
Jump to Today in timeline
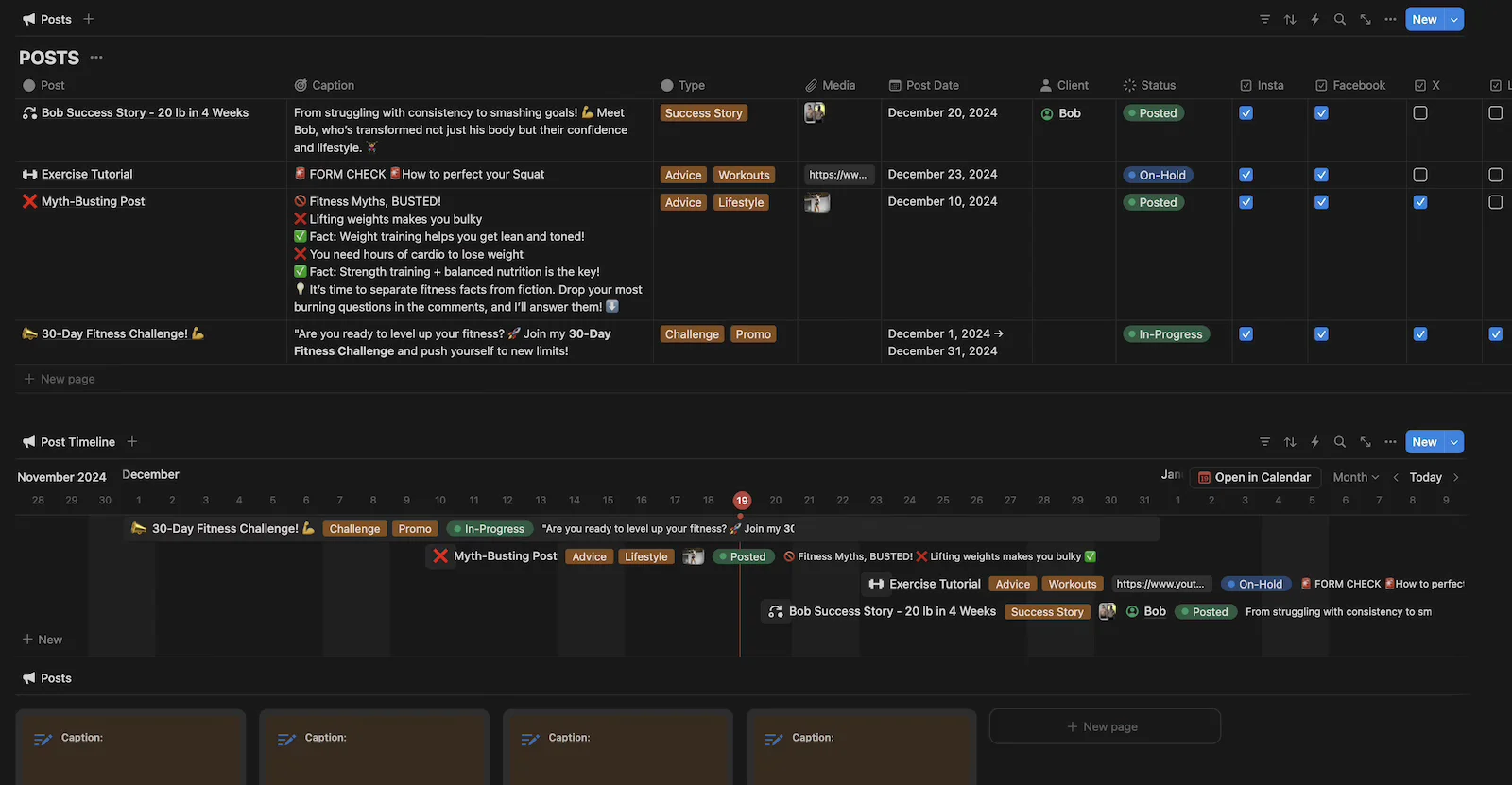1425,477
